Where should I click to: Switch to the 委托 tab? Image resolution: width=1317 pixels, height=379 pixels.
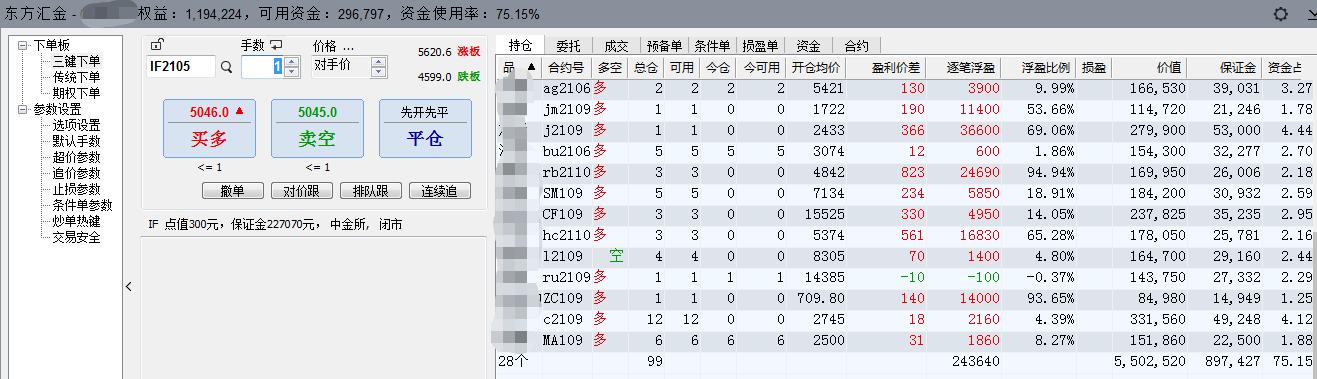pos(568,46)
